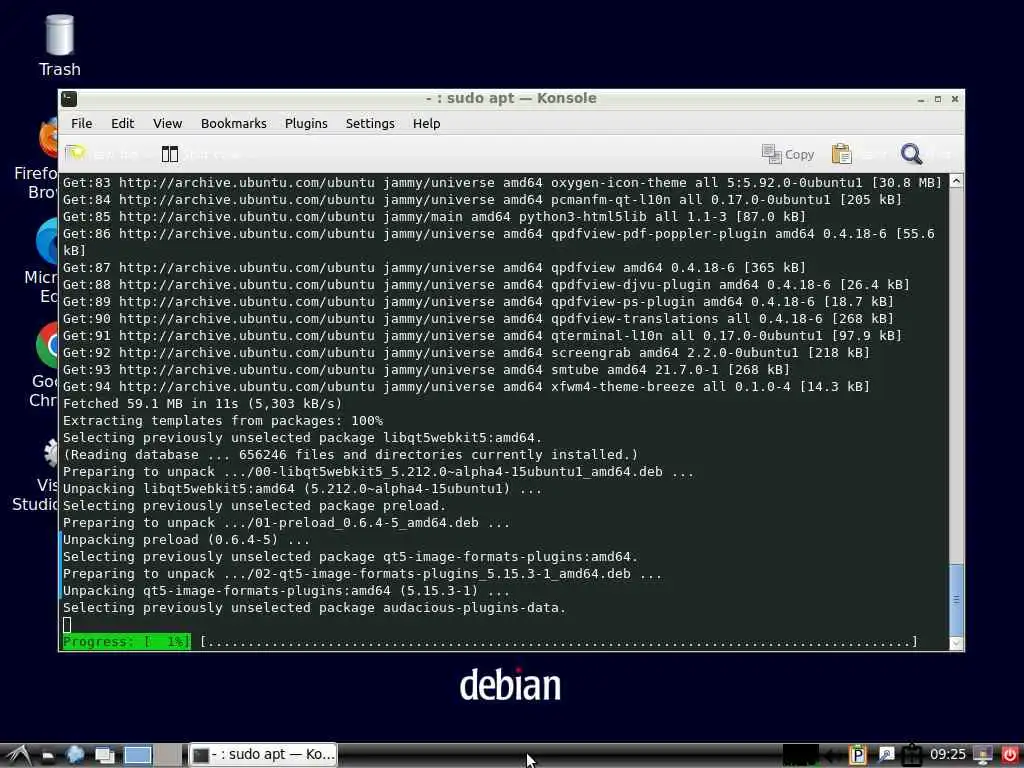Image resolution: width=1024 pixels, height=768 pixels.
Task: Open the LXDE start menu bird icon
Action: [x=18, y=755]
